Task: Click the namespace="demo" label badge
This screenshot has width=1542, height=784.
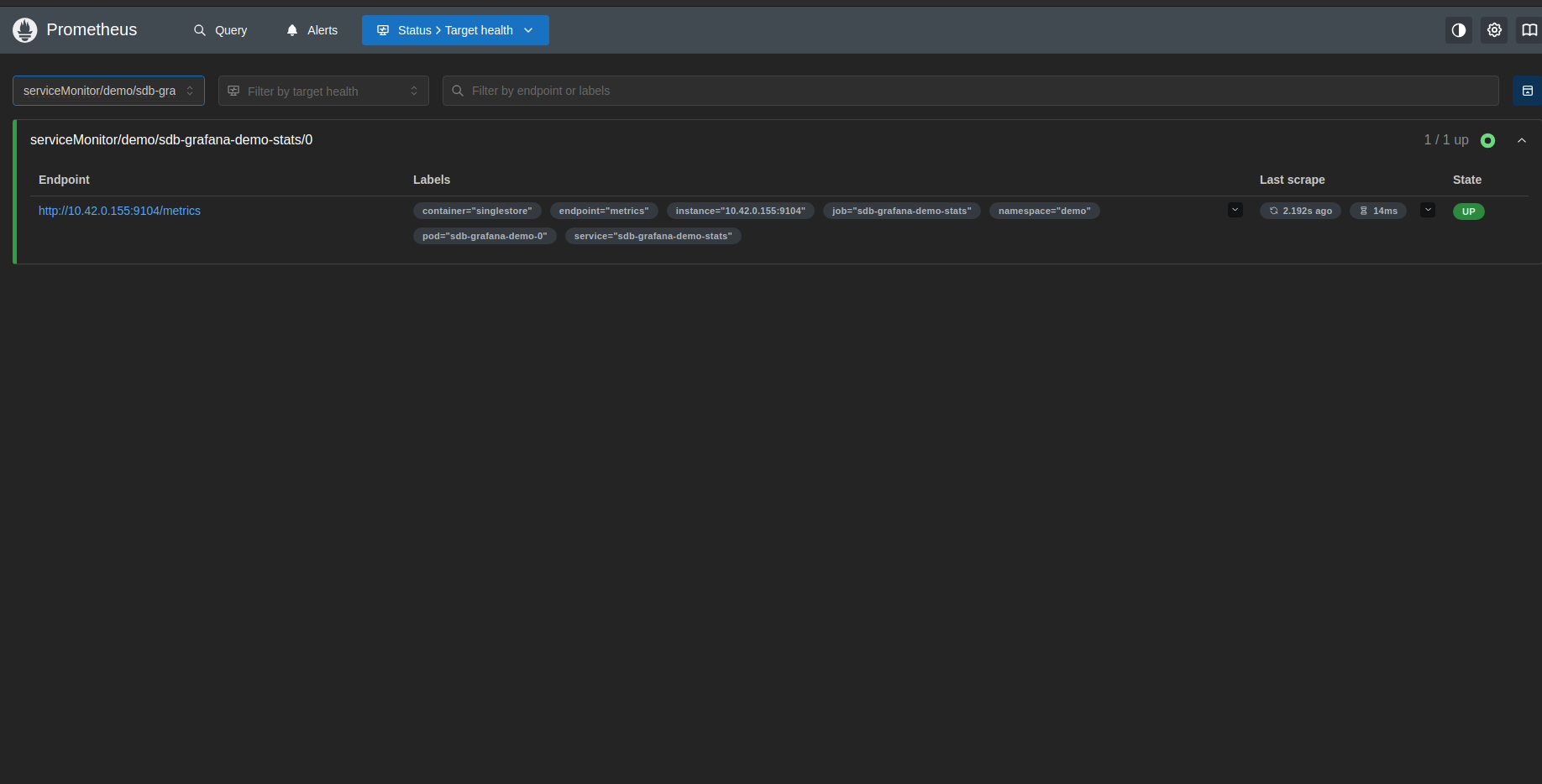Action: point(1045,211)
